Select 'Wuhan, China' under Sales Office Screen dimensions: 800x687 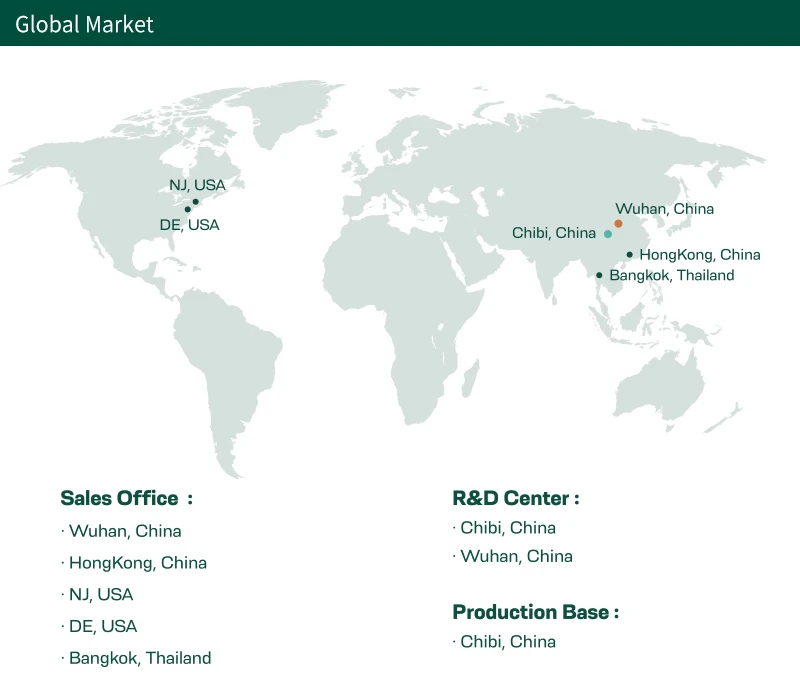click(x=125, y=531)
